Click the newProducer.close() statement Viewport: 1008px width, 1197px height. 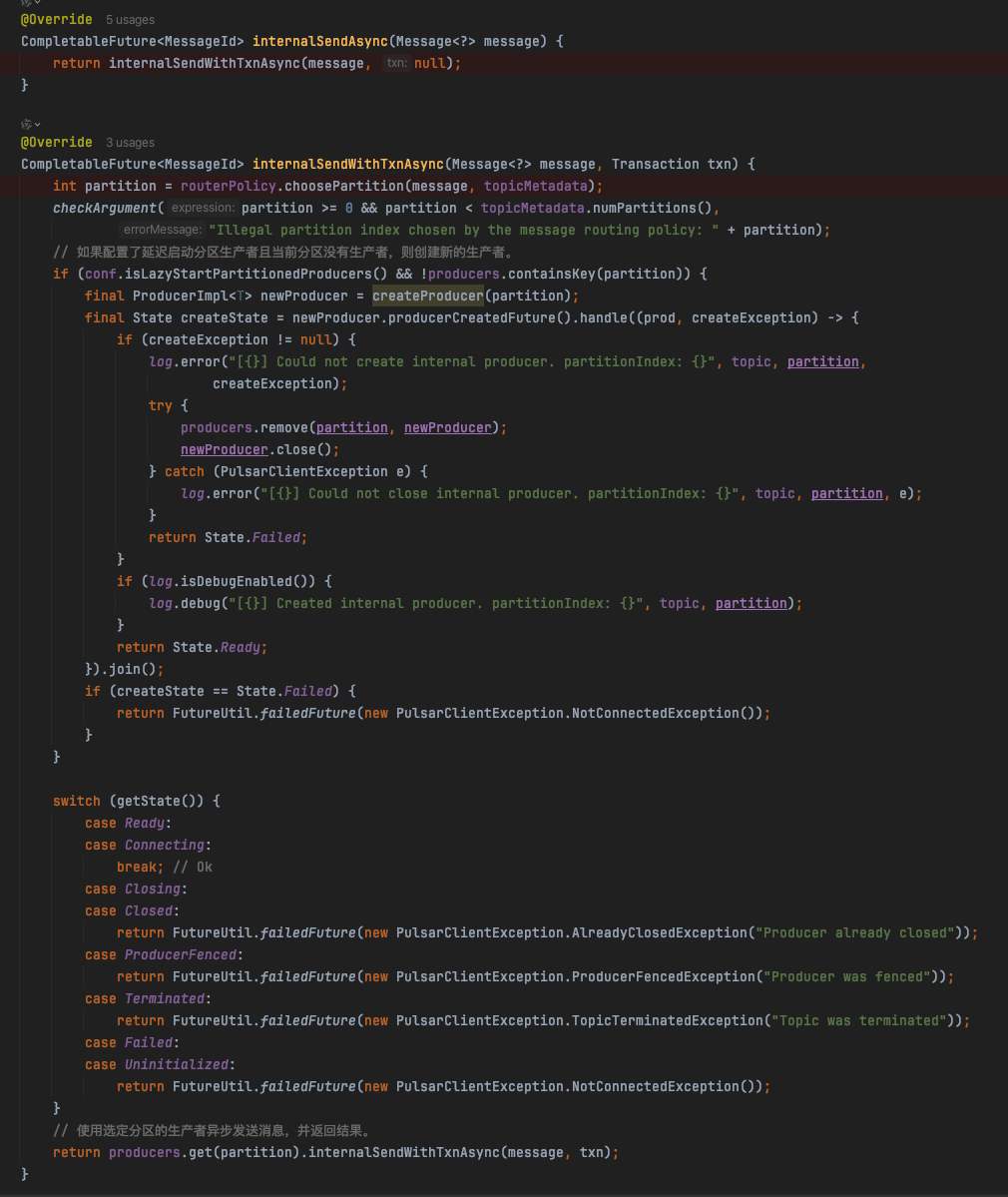click(259, 450)
